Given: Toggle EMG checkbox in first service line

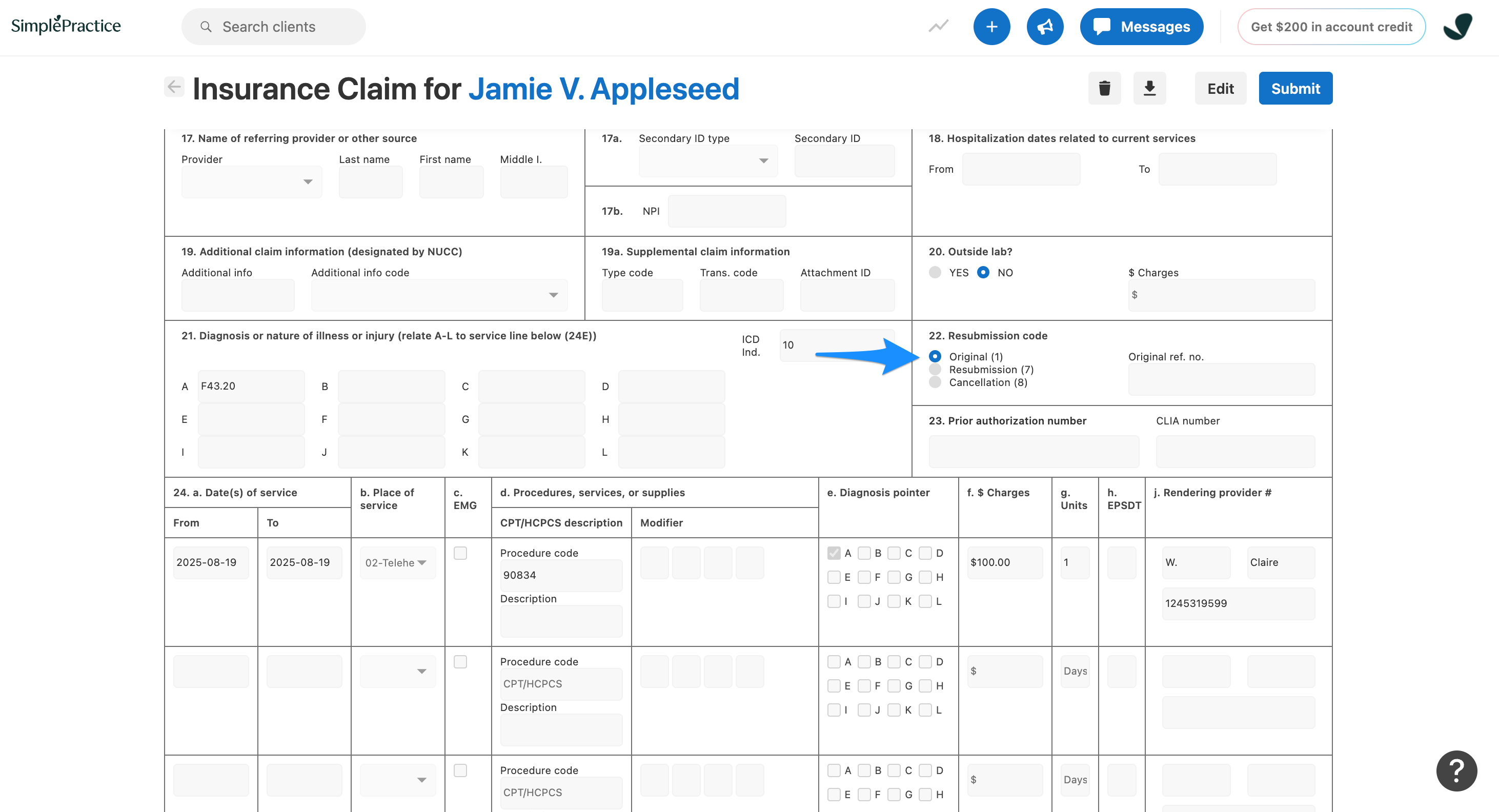Looking at the screenshot, I should (460, 553).
